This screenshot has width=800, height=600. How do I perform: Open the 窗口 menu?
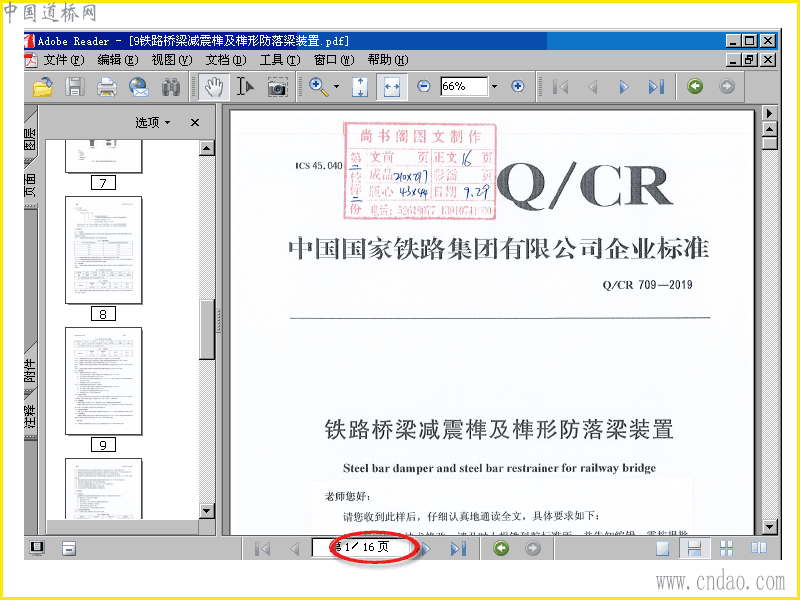coord(334,60)
